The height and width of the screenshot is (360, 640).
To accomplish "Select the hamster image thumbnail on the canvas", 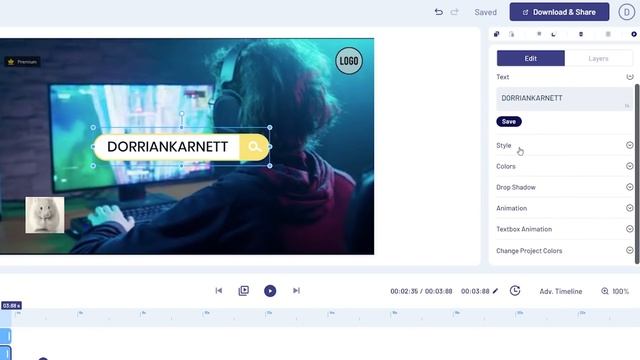I will pyautogui.click(x=45, y=215).
